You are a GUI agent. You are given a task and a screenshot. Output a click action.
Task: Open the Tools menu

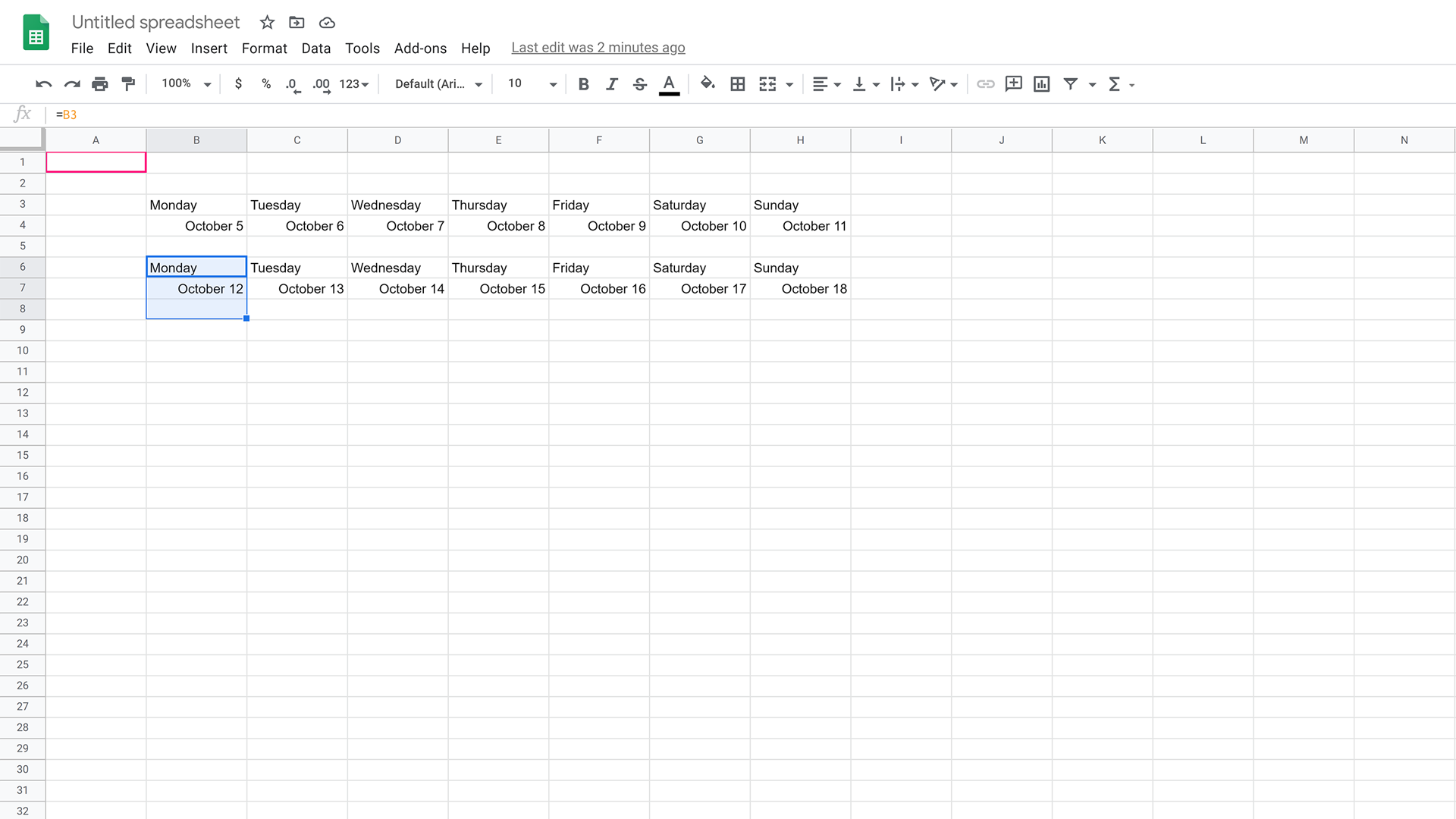tap(362, 48)
